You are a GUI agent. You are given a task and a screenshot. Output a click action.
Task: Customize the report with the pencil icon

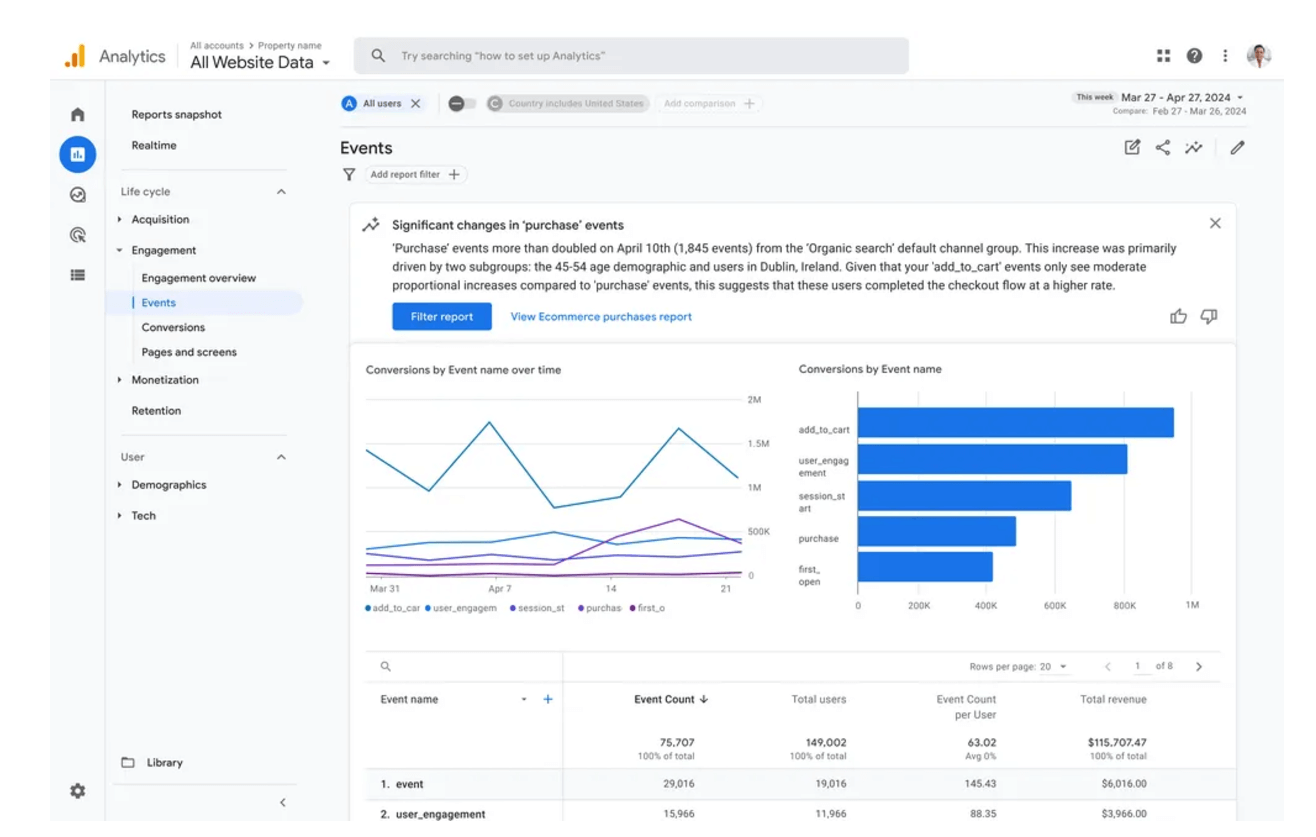point(1237,147)
